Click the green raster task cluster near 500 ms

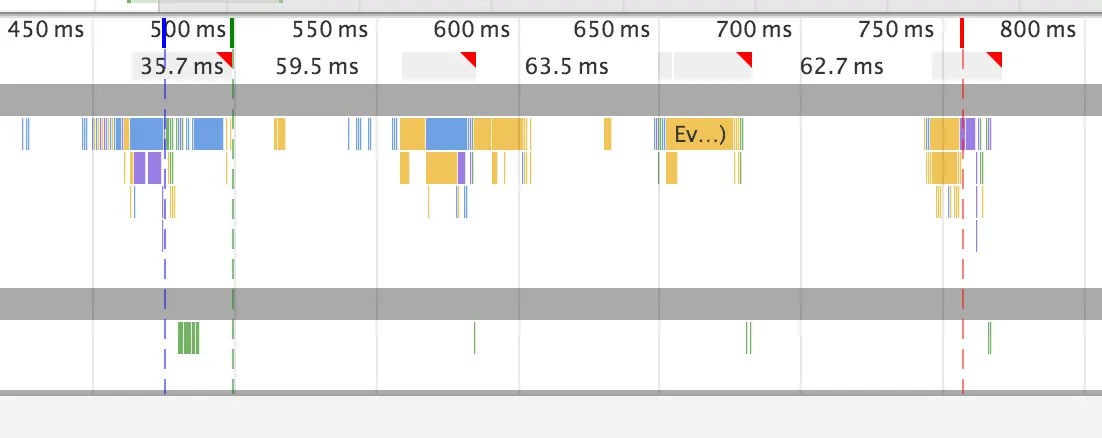click(188, 337)
